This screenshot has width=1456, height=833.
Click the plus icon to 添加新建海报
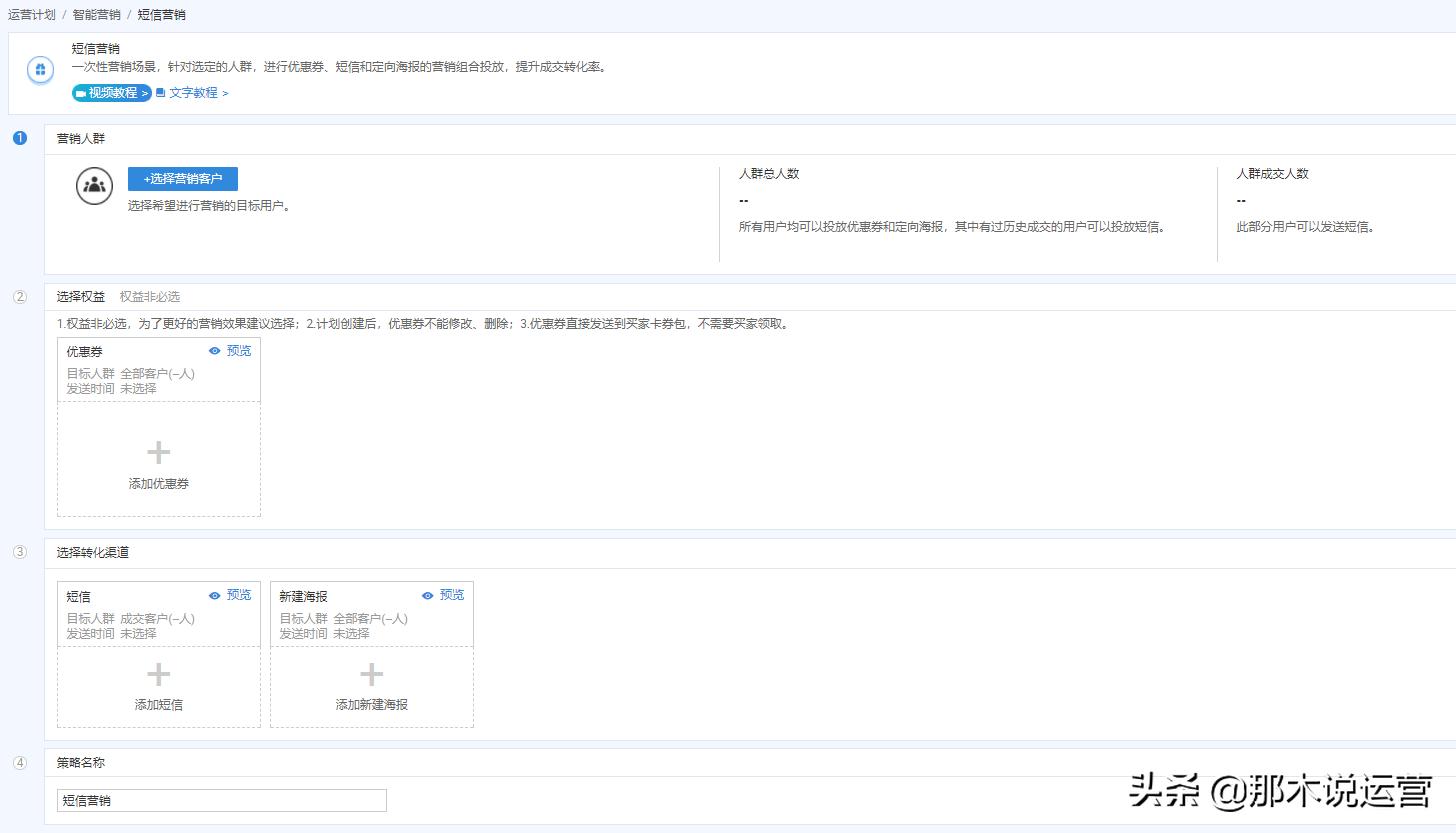371,674
